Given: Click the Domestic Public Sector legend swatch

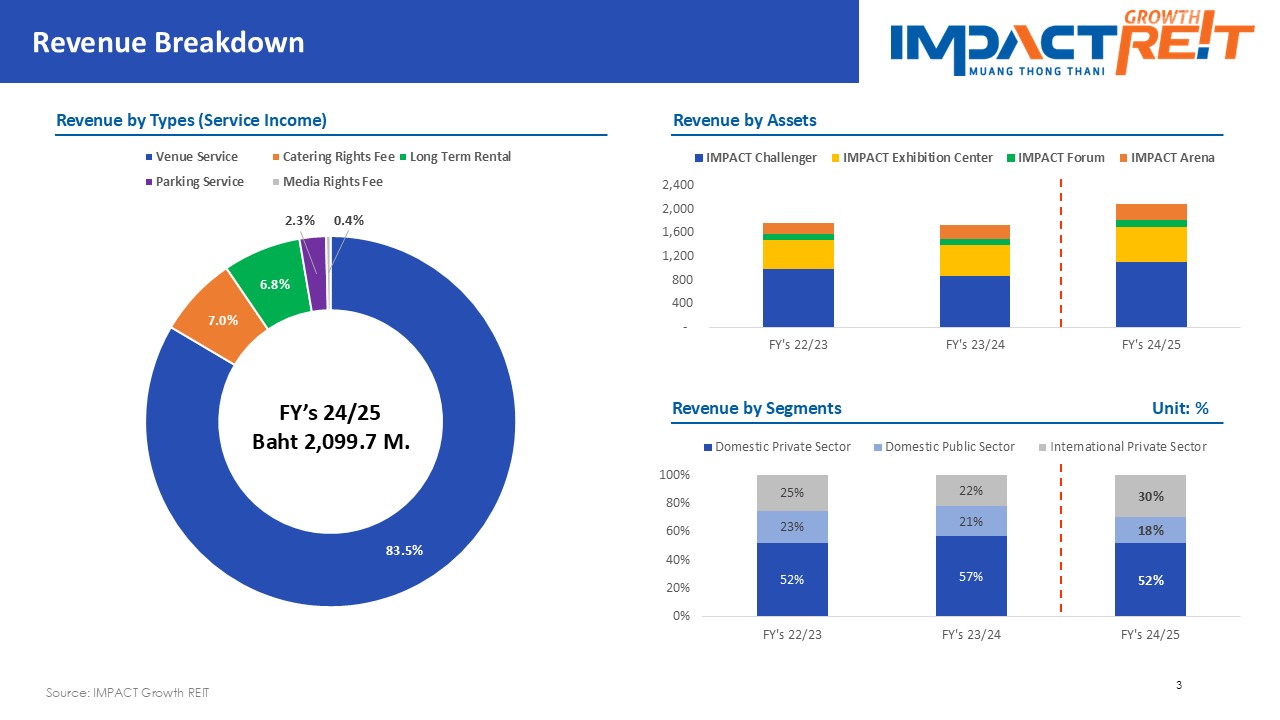Looking at the screenshot, I should coord(878,447).
